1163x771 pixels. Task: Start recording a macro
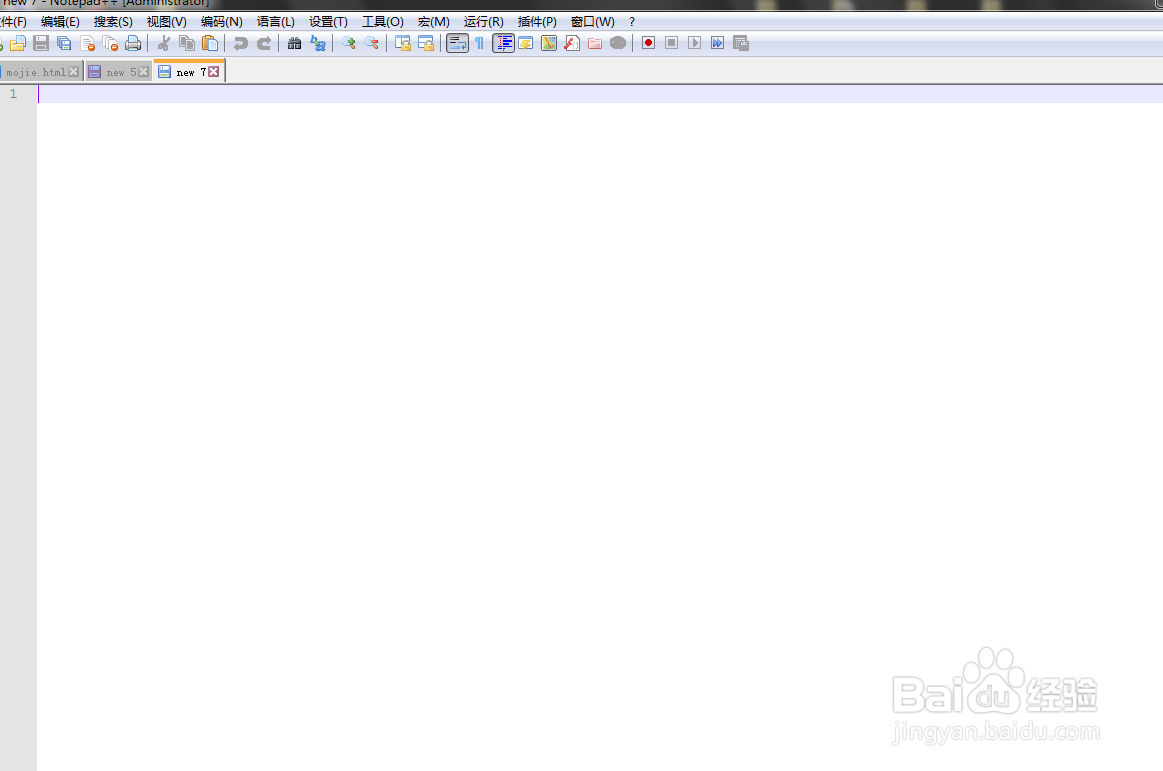click(647, 43)
